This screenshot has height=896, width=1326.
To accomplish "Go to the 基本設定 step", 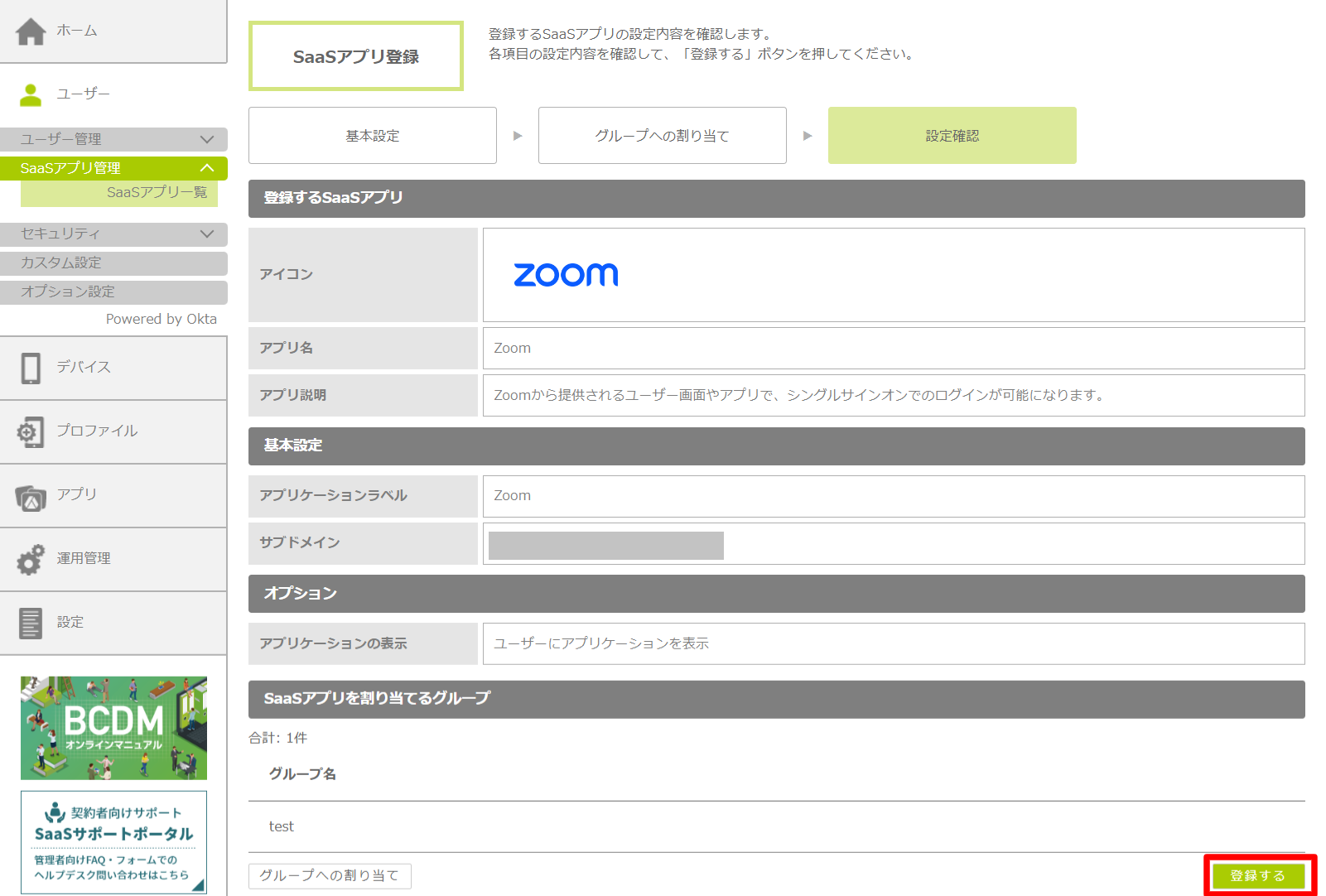I will coord(373,136).
